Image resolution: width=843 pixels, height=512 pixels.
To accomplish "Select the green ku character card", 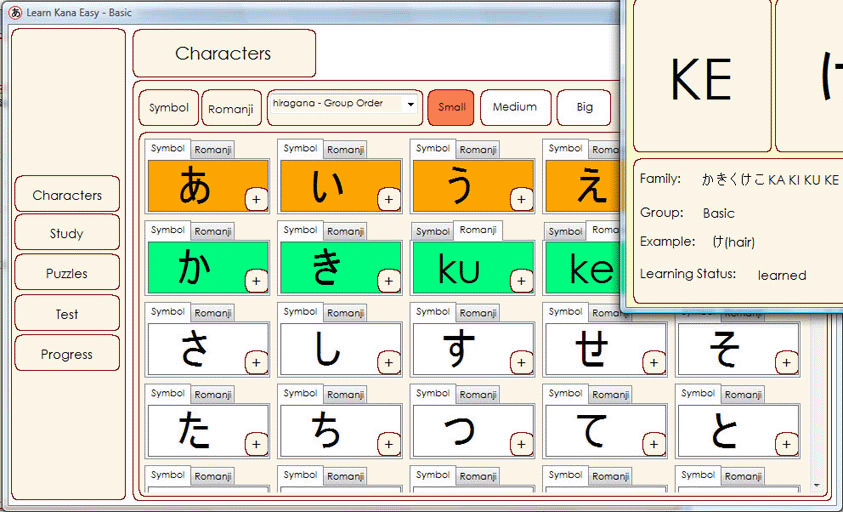I will [x=473, y=267].
